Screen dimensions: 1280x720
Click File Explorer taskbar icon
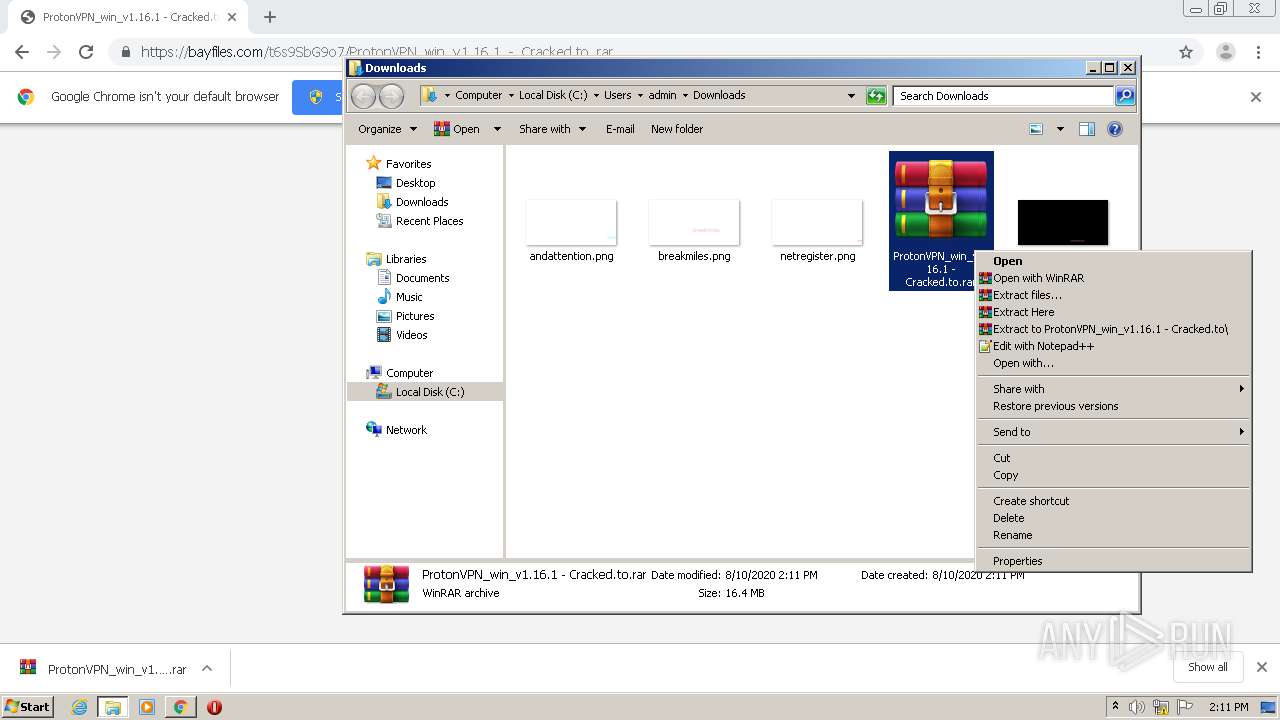point(113,707)
